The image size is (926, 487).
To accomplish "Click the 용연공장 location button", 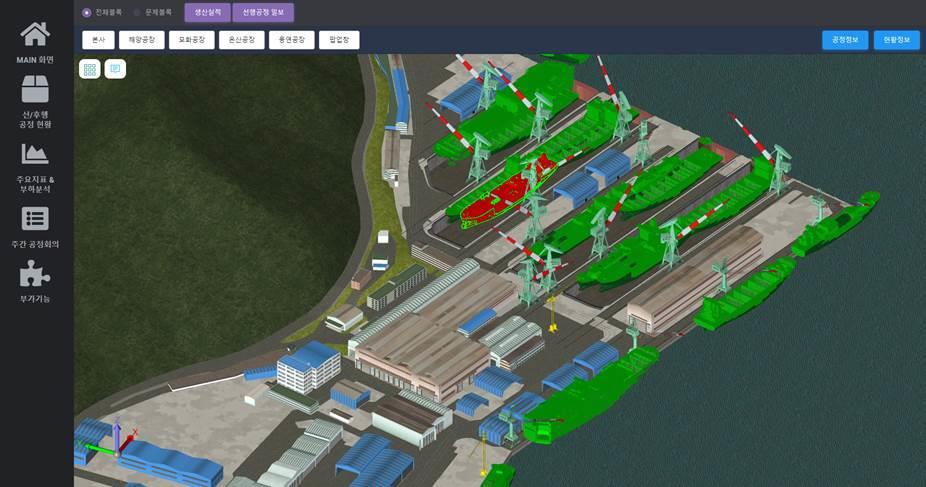I will 291,40.
